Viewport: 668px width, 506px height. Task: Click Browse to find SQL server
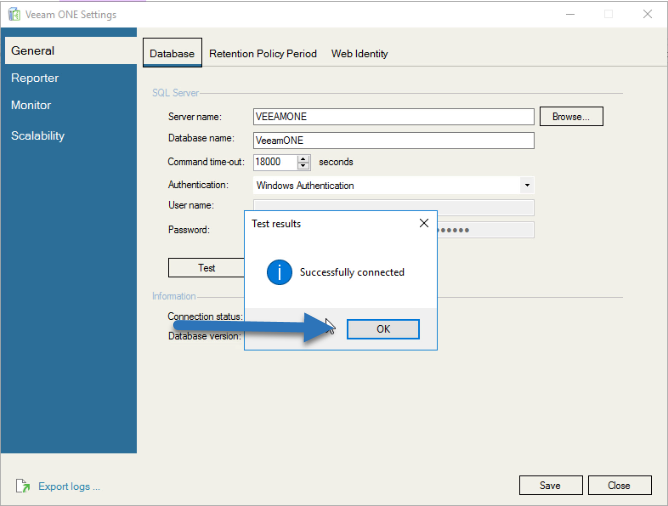click(571, 116)
